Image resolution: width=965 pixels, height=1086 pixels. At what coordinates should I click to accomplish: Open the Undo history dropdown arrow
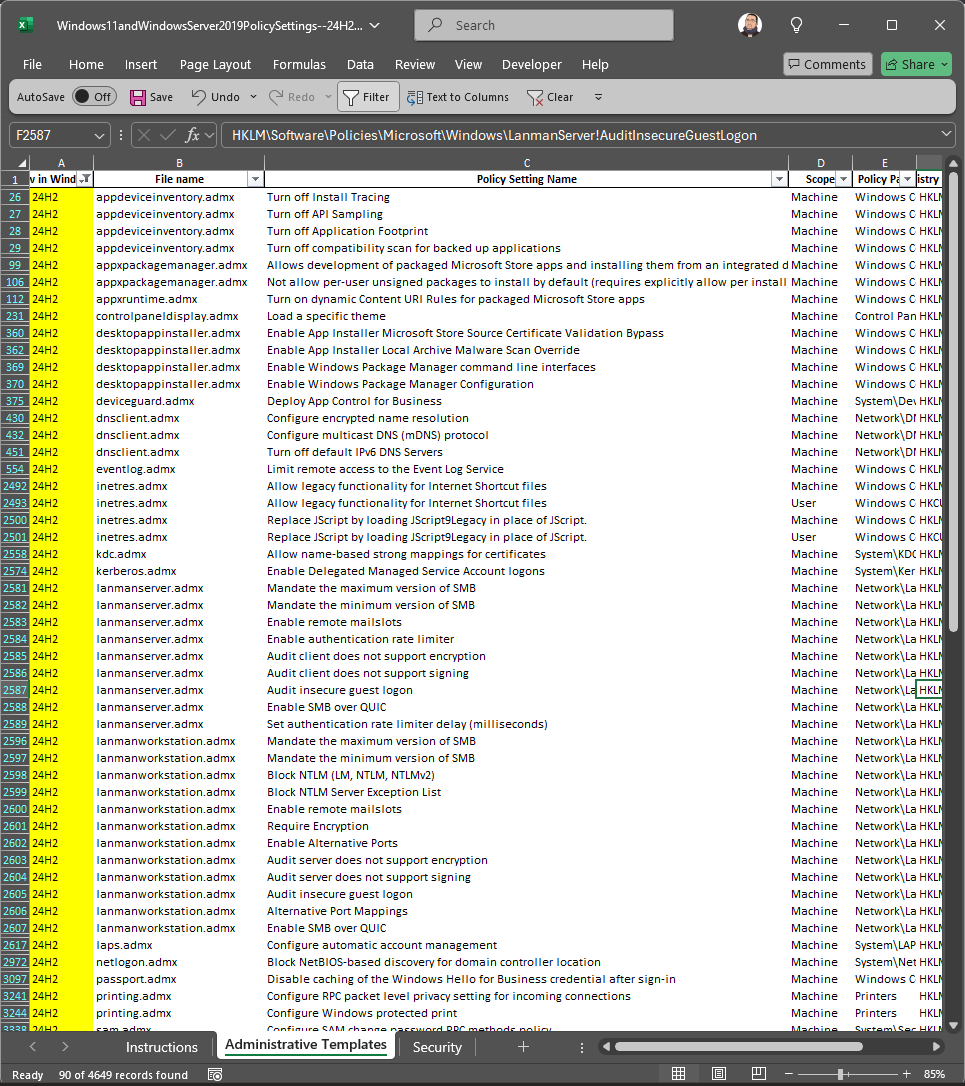point(254,97)
